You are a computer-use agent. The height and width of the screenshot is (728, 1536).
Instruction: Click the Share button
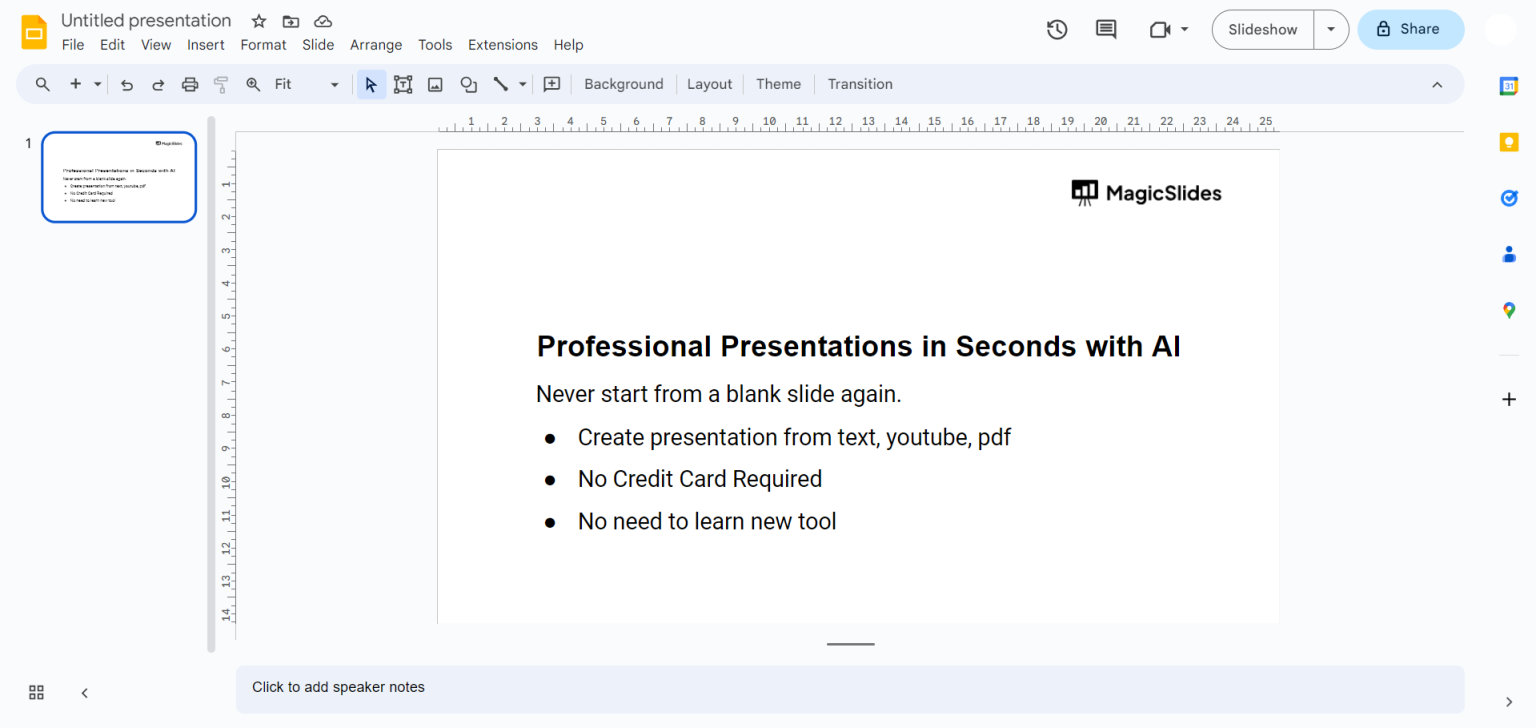[1410, 29]
